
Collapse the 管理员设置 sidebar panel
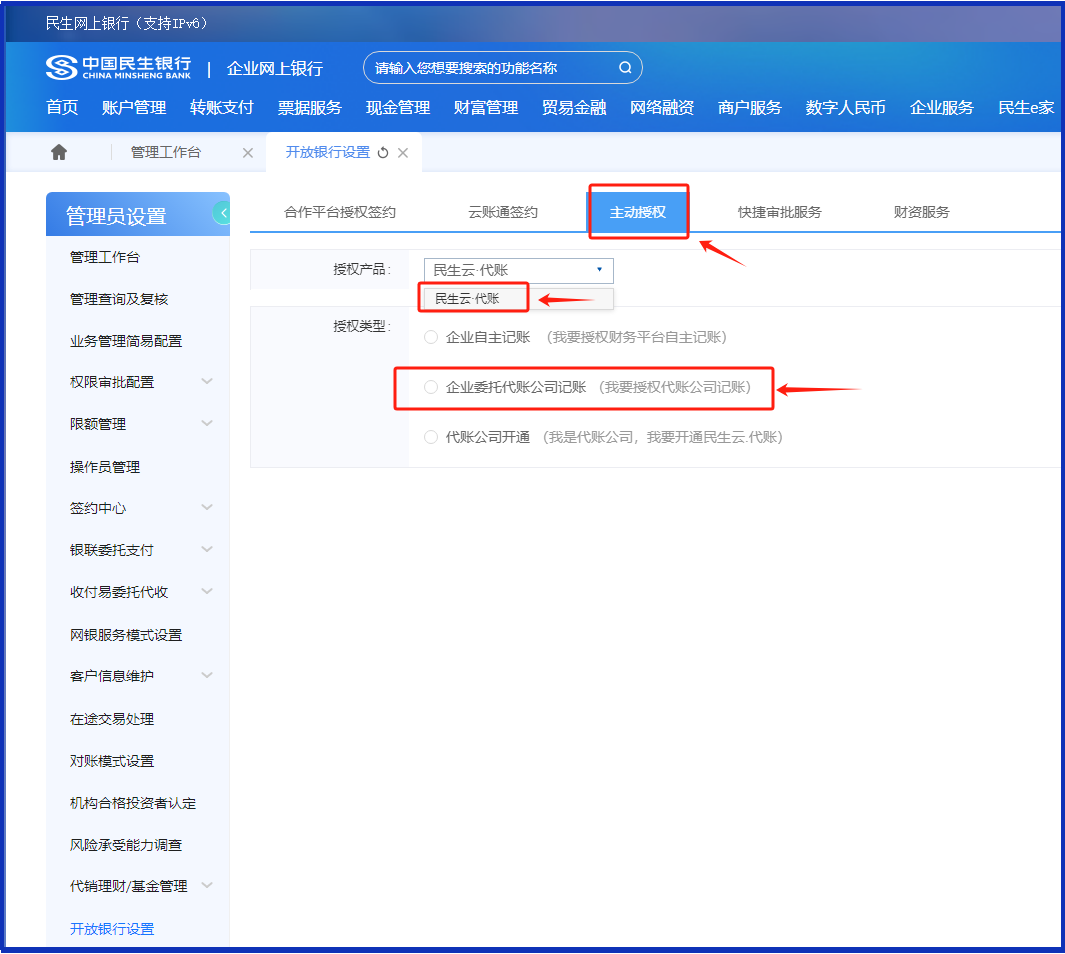[222, 213]
